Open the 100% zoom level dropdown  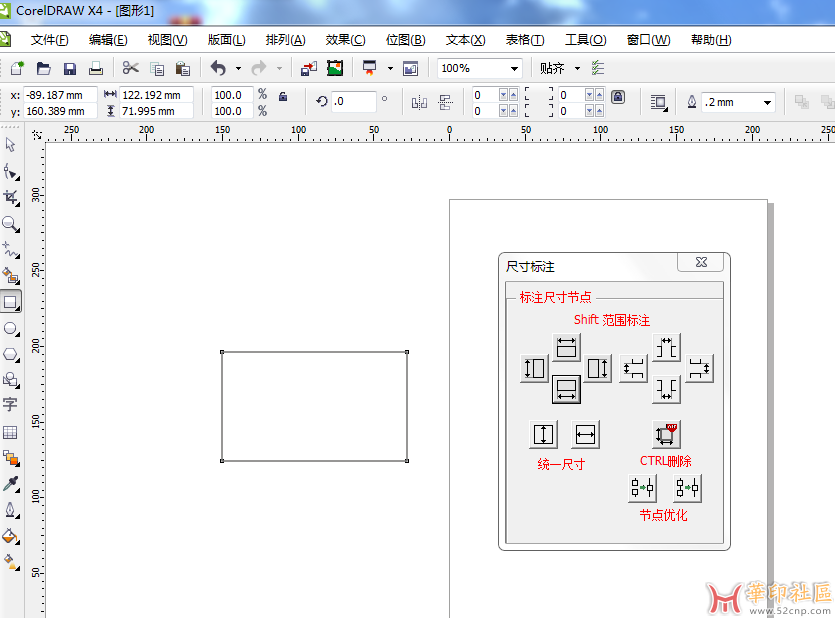[515, 68]
